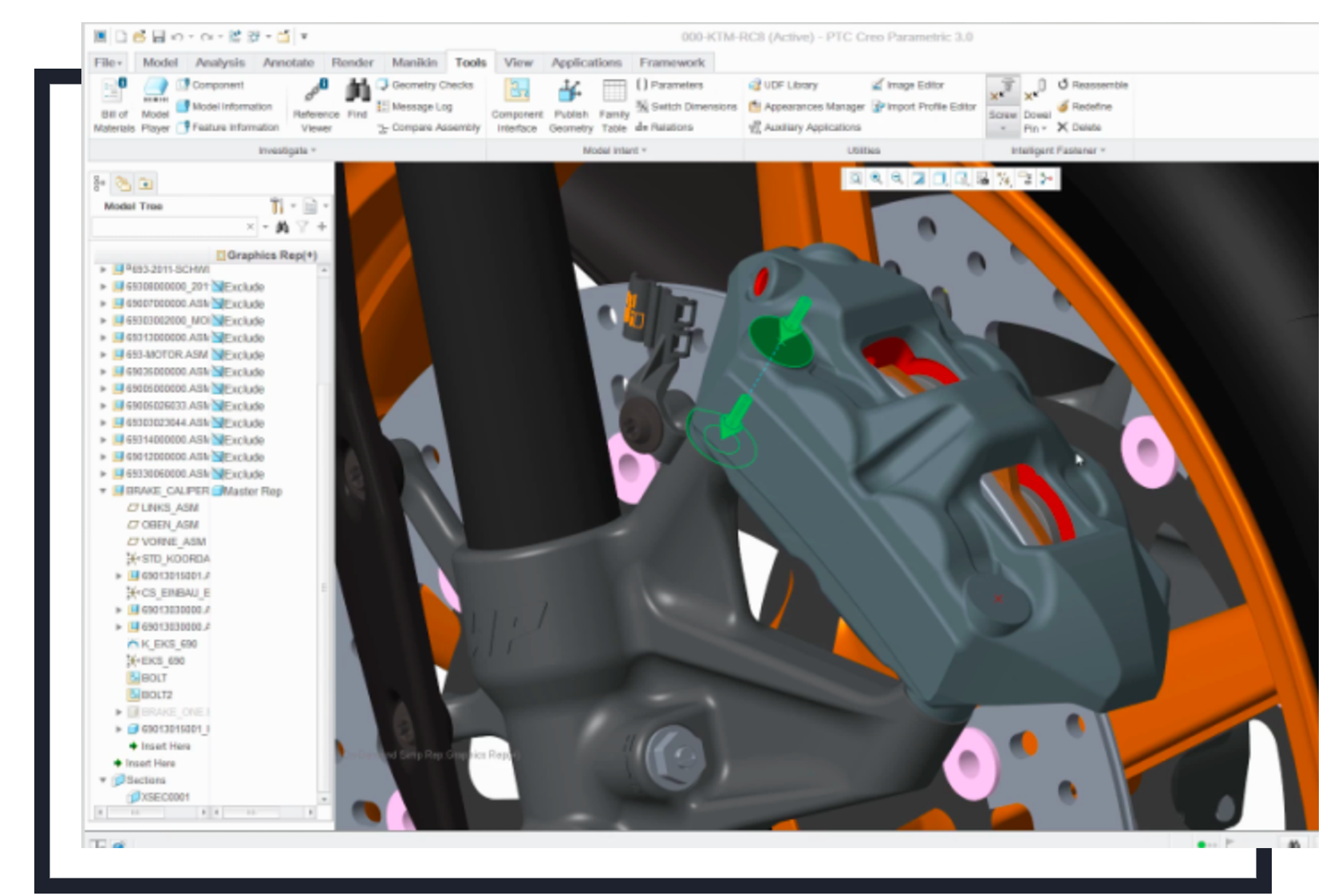Click the Model Tree filter funnel icon
The width and height of the screenshot is (1334, 896).
click(x=302, y=227)
